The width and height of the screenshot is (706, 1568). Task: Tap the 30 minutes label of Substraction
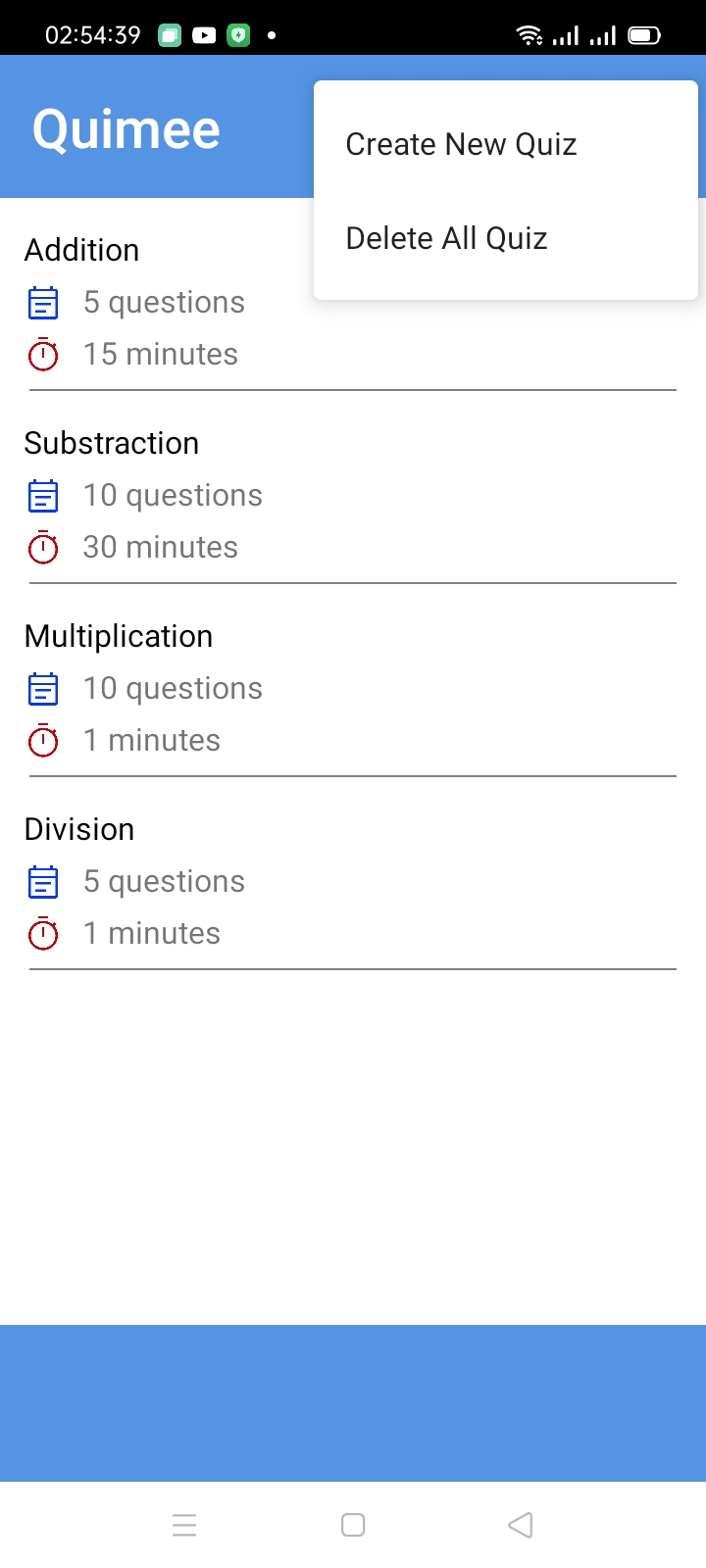[x=161, y=547]
